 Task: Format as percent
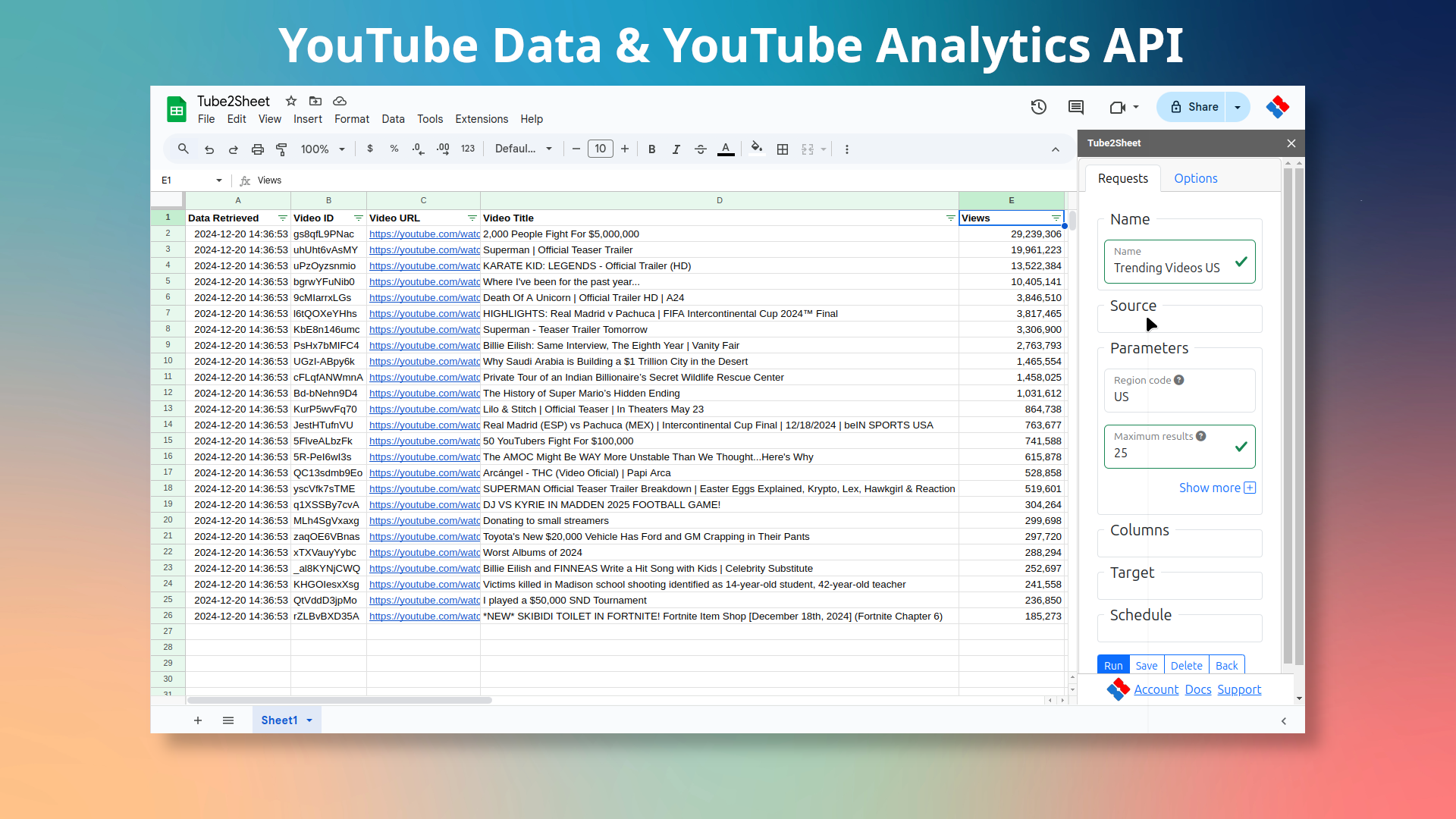point(394,149)
